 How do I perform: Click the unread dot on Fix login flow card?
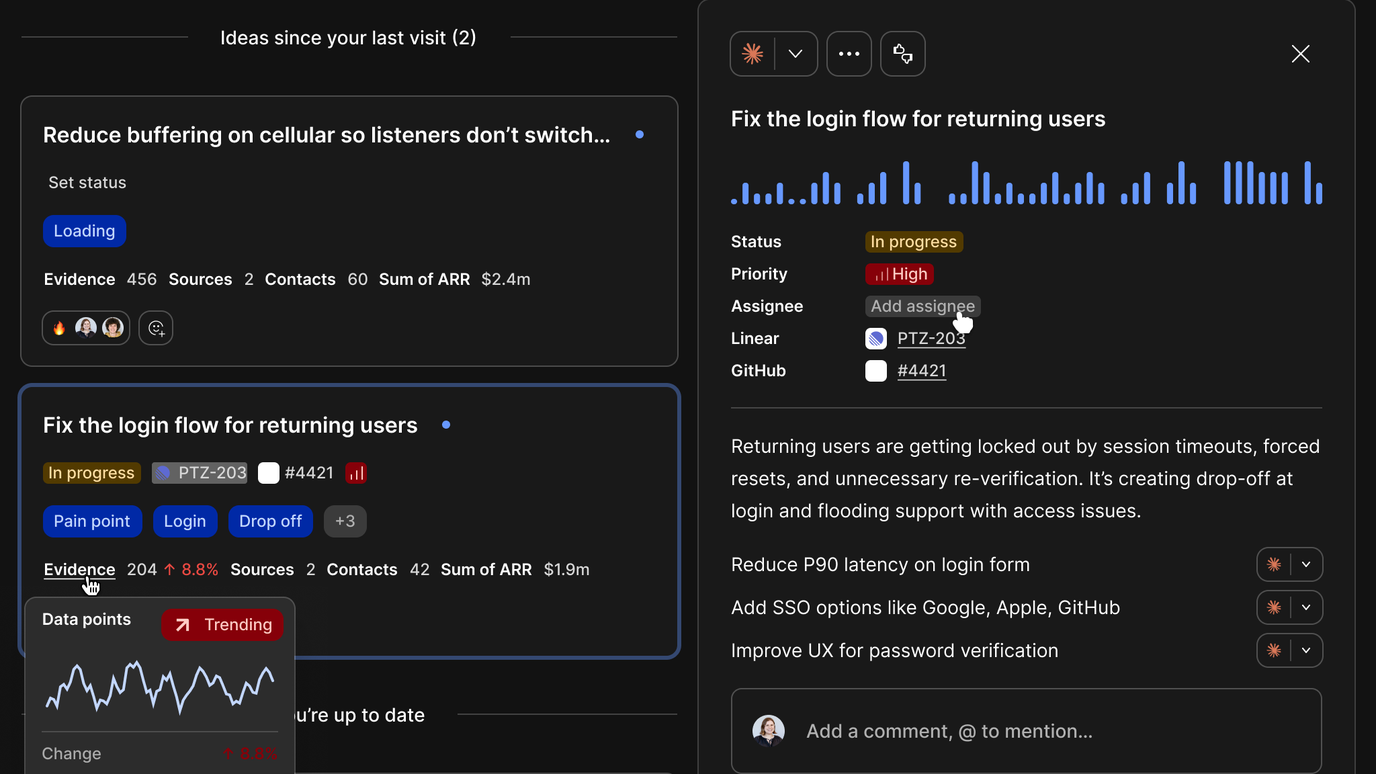[446, 425]
